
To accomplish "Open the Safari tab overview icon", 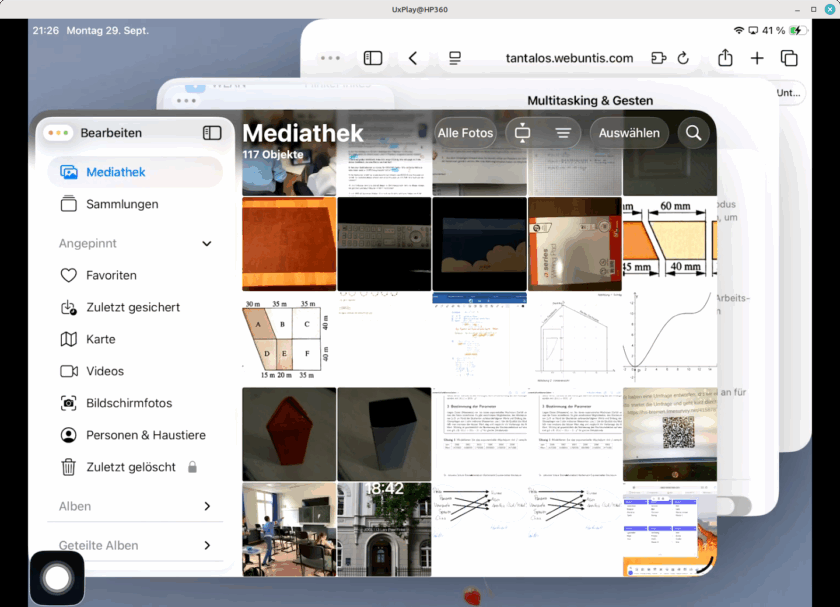I will coord(789,58).
